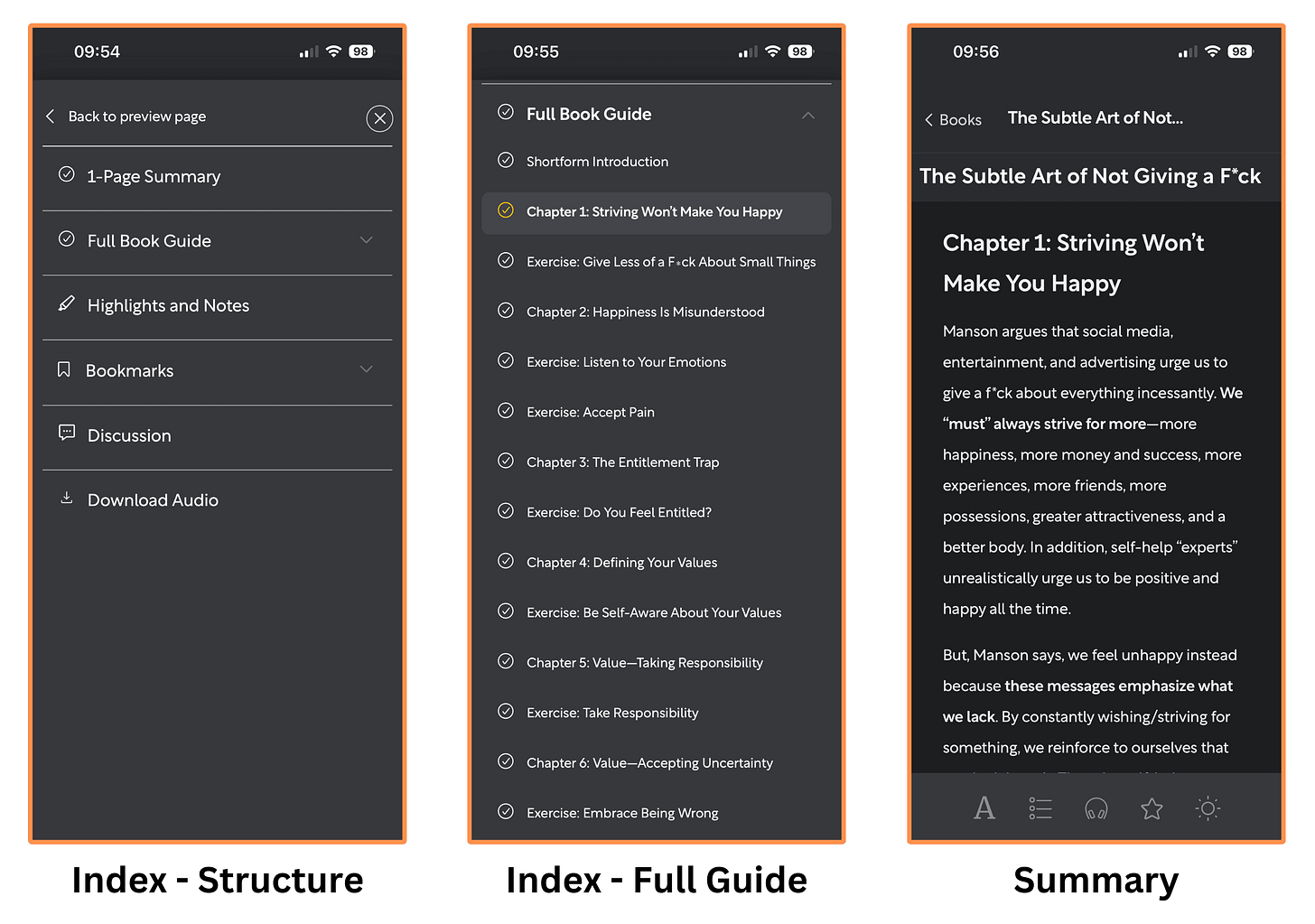Collapse Full Book Guide with its chevron

807,116
